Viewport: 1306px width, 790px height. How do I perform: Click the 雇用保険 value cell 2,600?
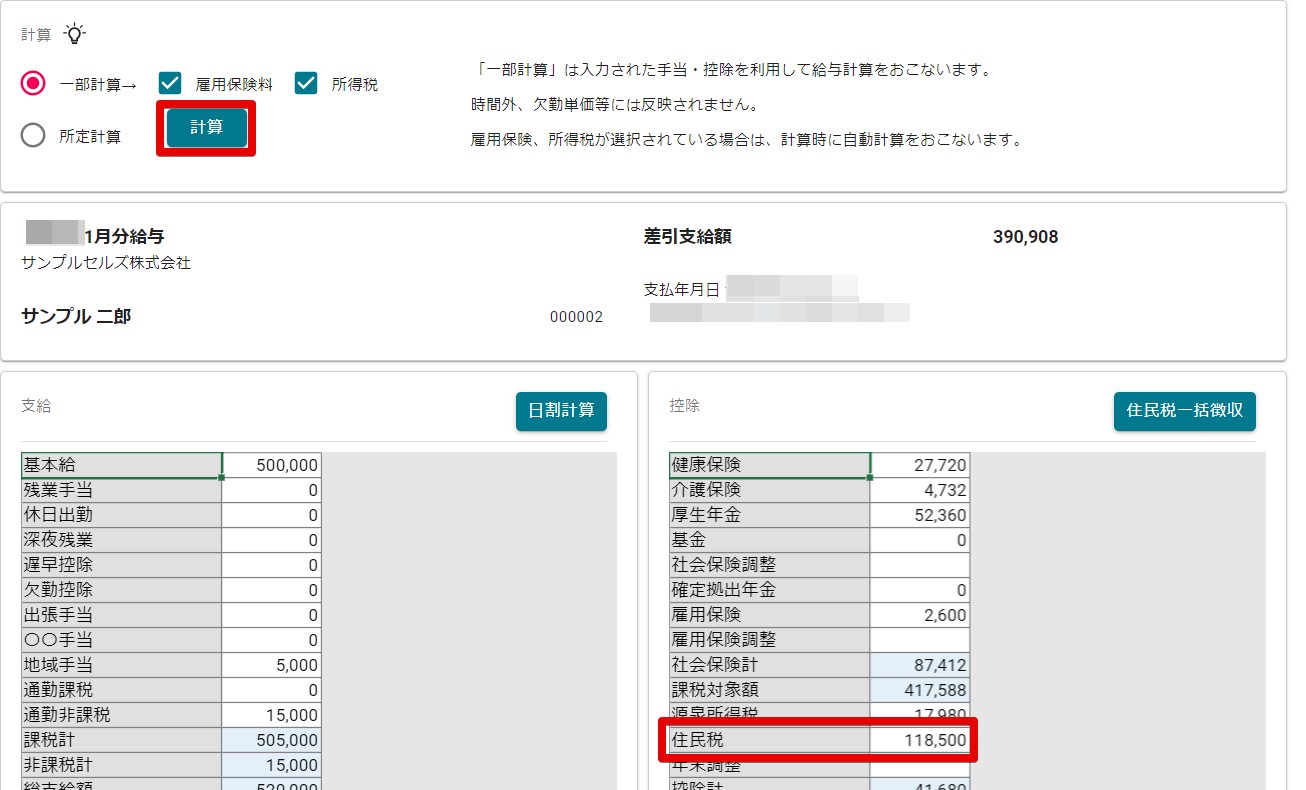[920, 615]
